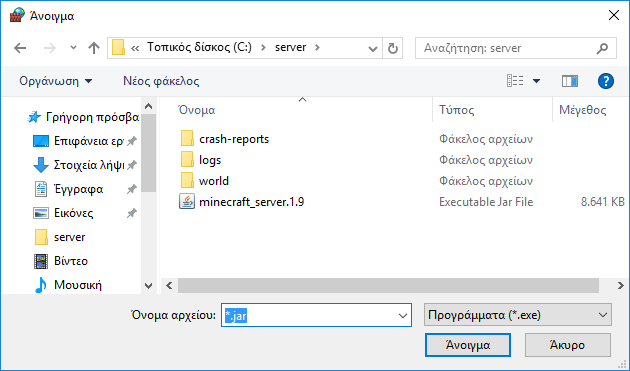The width and height of the screenshot is (630, 371).
Task: Open Μουσική in sidebar
Action: pyautogui.click(x=68, y=285)
